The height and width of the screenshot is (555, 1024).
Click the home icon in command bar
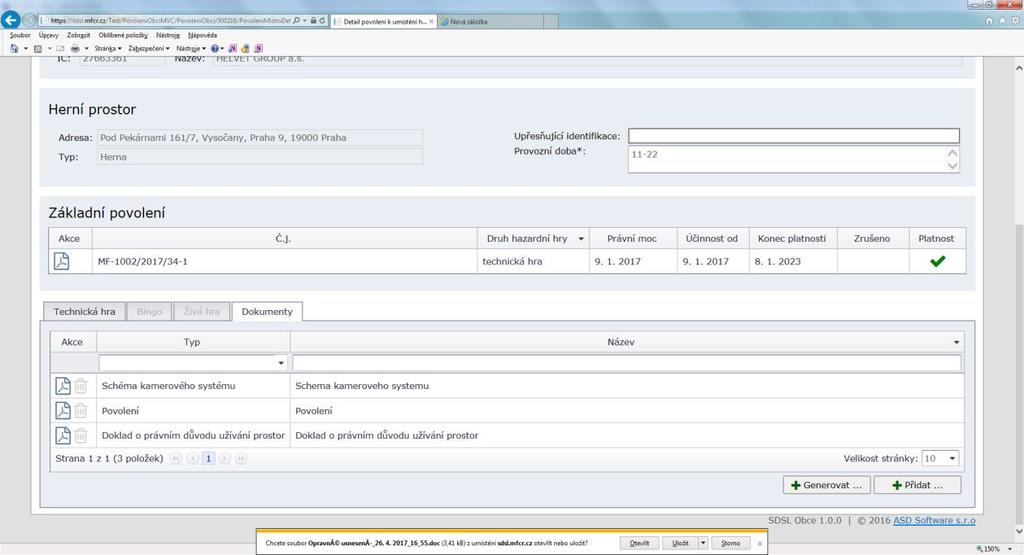pyautogui.click(x=14, y=48)
